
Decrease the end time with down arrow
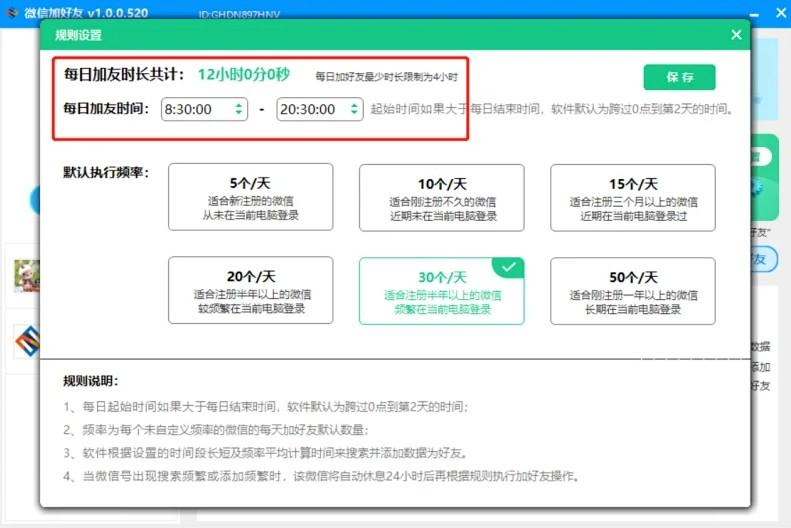354,113
